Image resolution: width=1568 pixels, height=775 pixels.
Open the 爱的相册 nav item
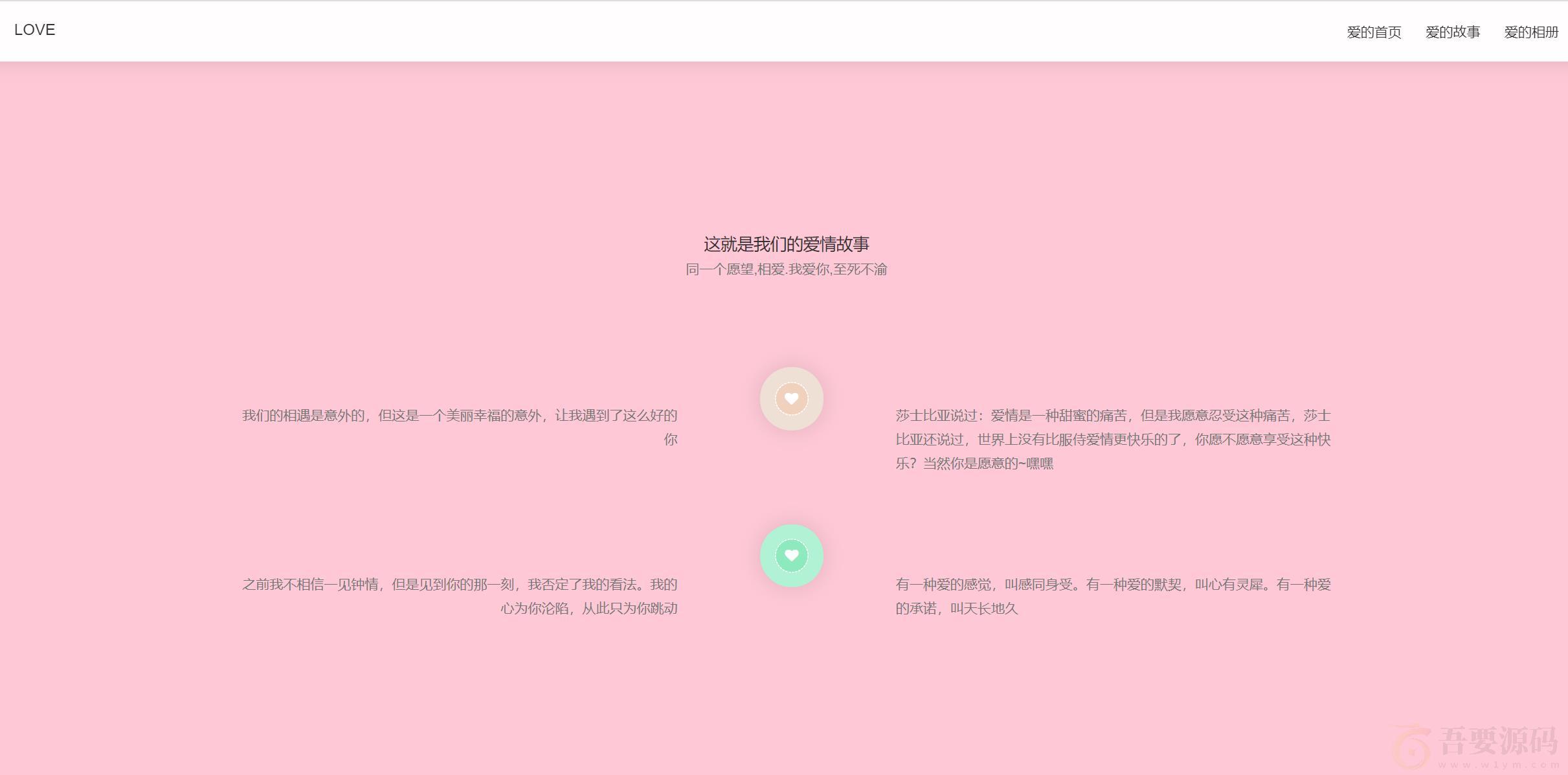(x=1531, y=32)
